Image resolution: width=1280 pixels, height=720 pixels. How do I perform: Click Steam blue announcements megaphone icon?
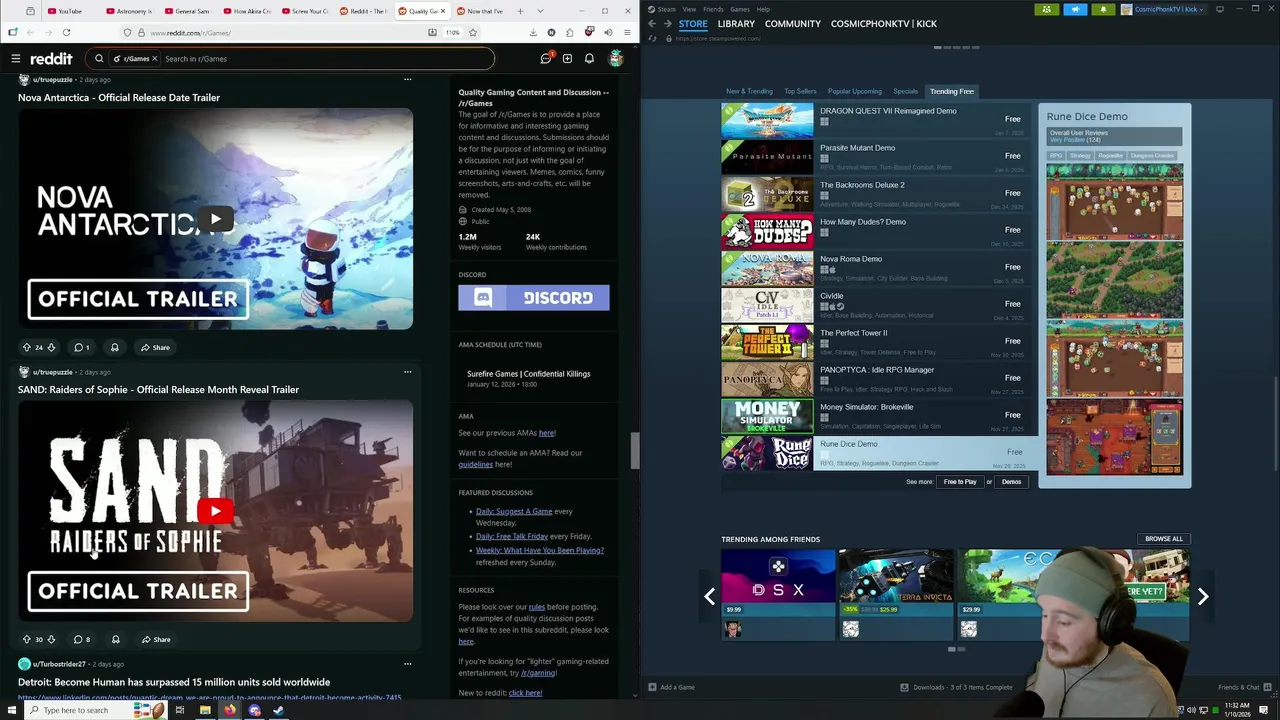pyautogui.click(x=1075, y=9)
